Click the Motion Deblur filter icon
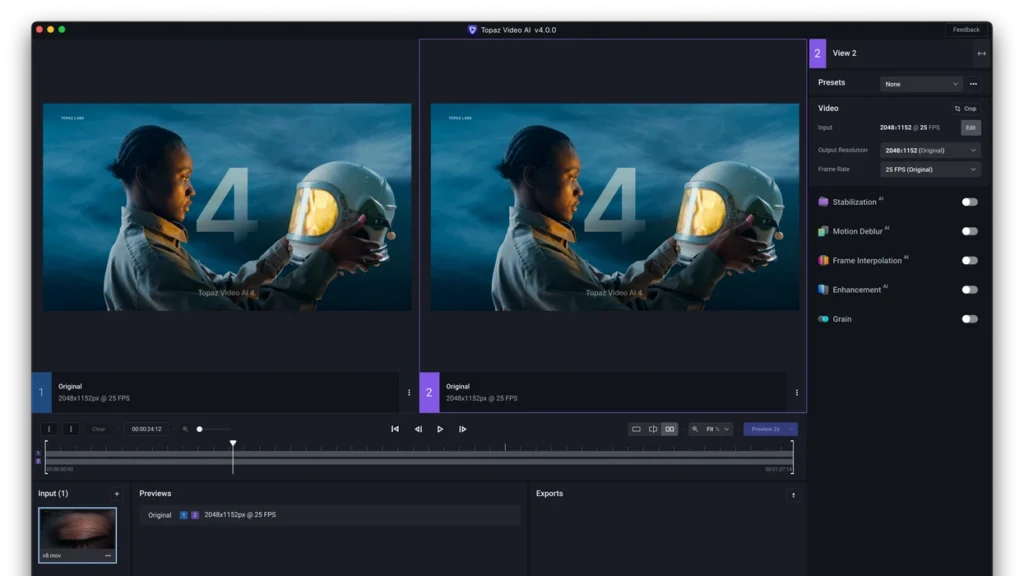Viewport: 1024px width, 576px height. (x=824, y=231)
